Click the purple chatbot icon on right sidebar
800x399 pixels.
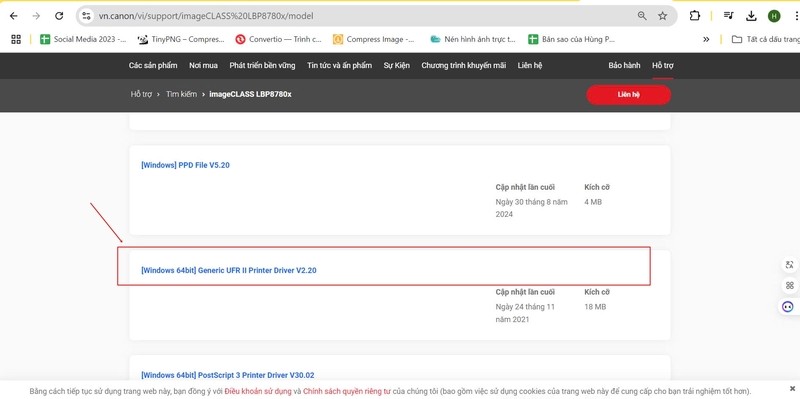pos(788,307)
